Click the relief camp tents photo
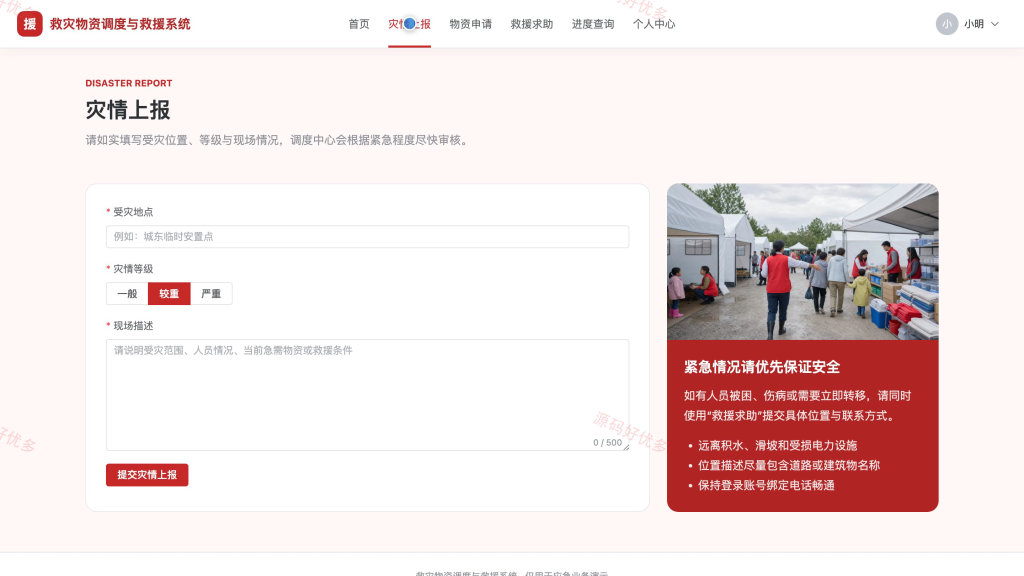The width and height of the screenshot is (1024, 576). tap(803, 261)
